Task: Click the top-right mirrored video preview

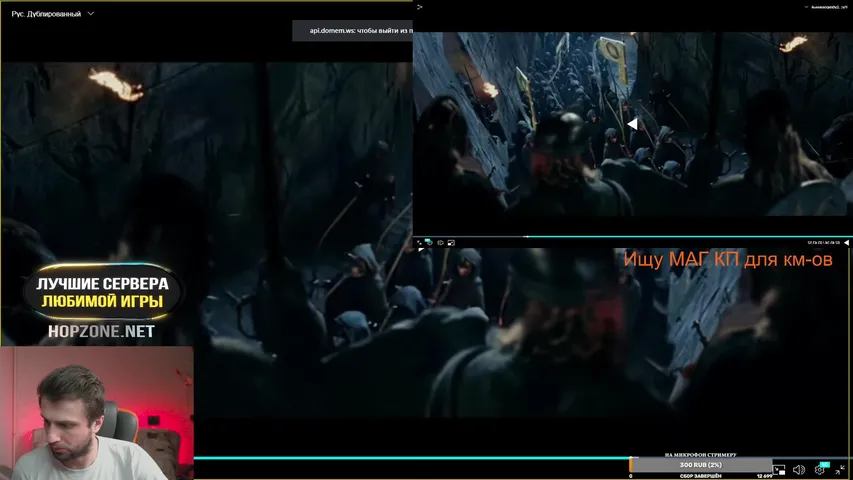Action: (633, 124)
